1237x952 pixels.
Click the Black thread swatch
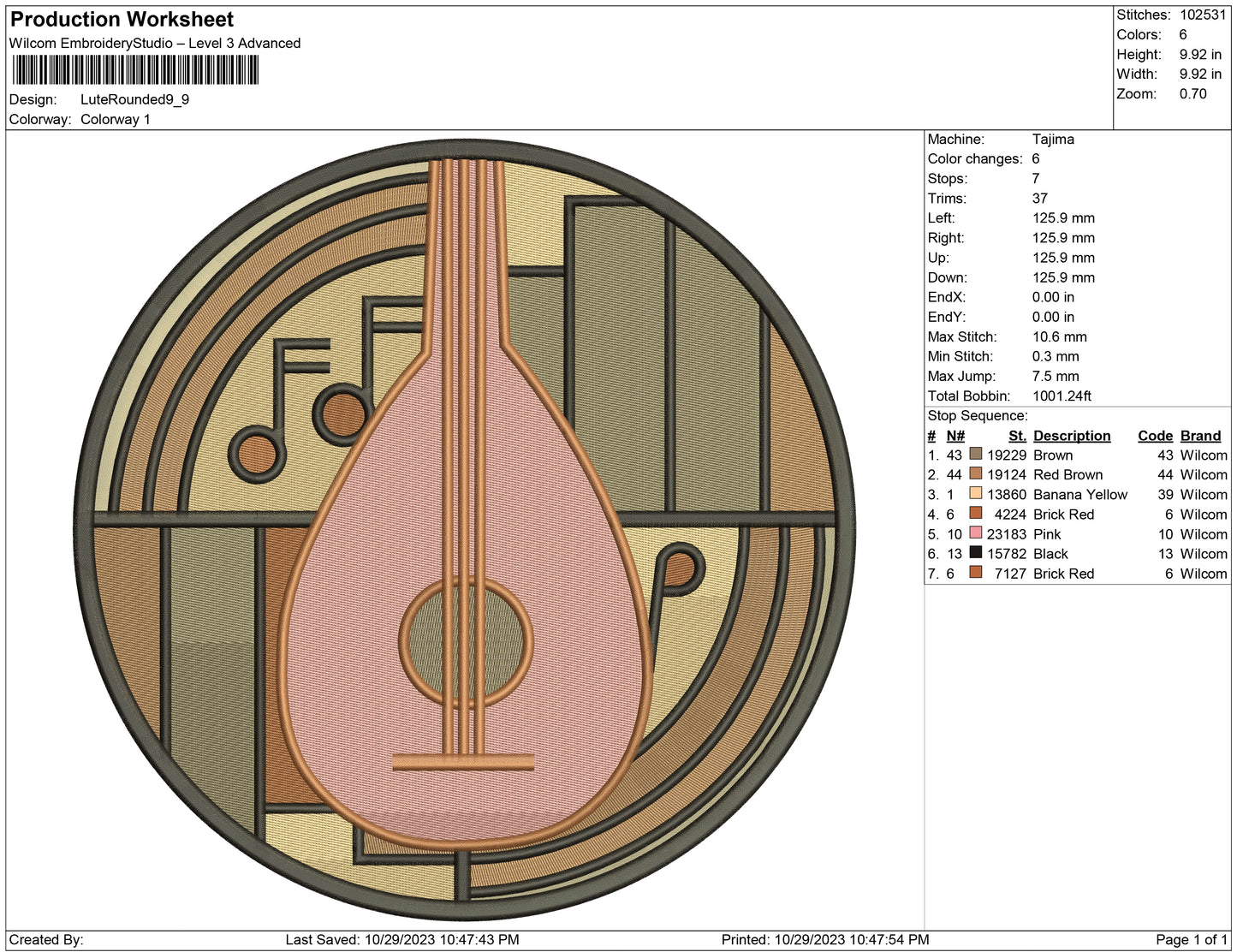click(976, 554)
